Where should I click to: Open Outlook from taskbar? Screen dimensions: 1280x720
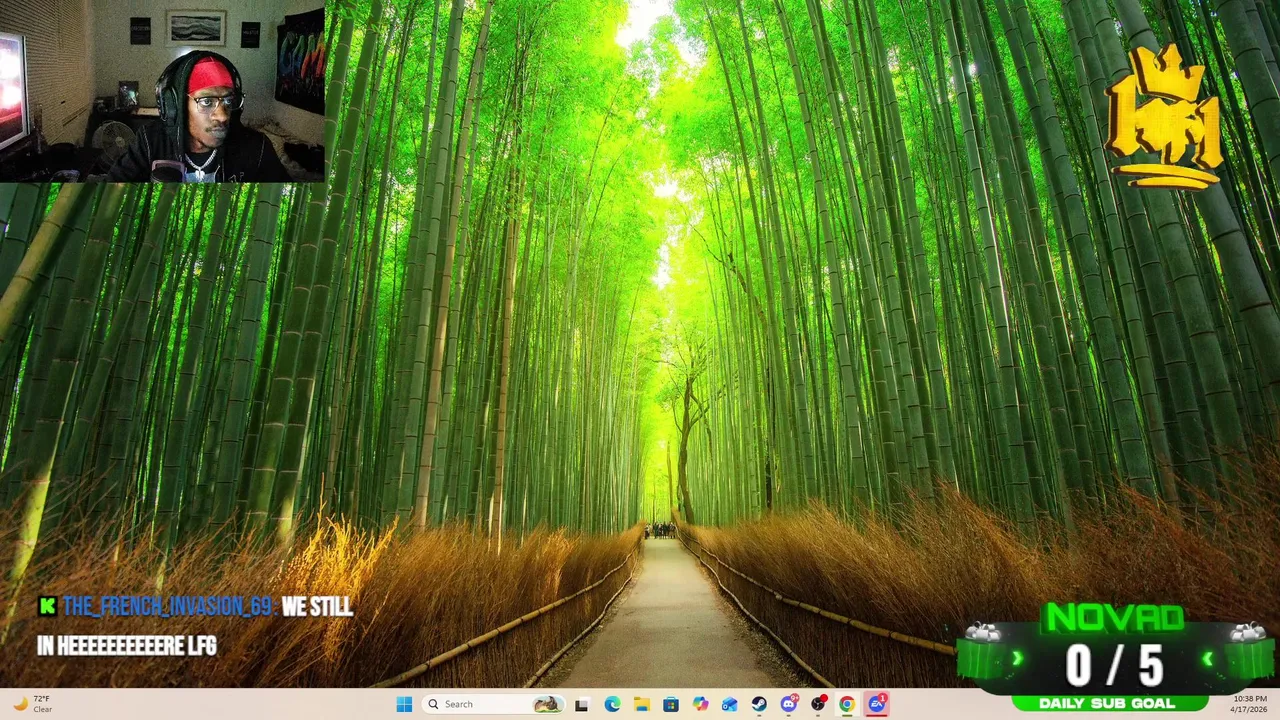tap(730, 704)
